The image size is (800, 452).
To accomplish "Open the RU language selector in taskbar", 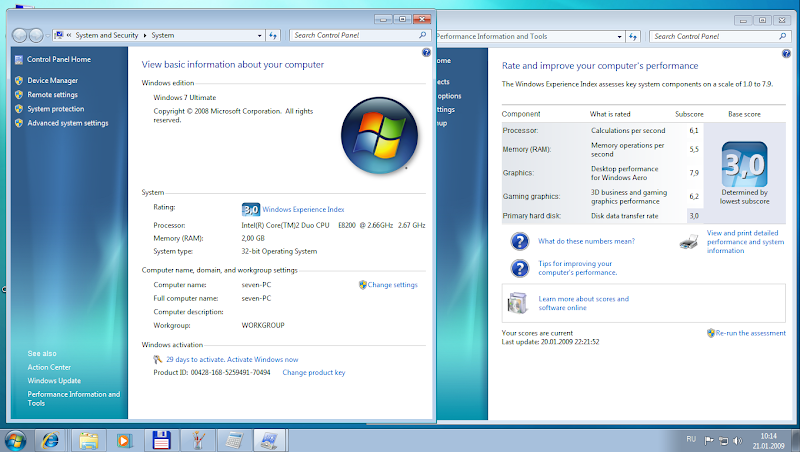I will click(690, 439).
